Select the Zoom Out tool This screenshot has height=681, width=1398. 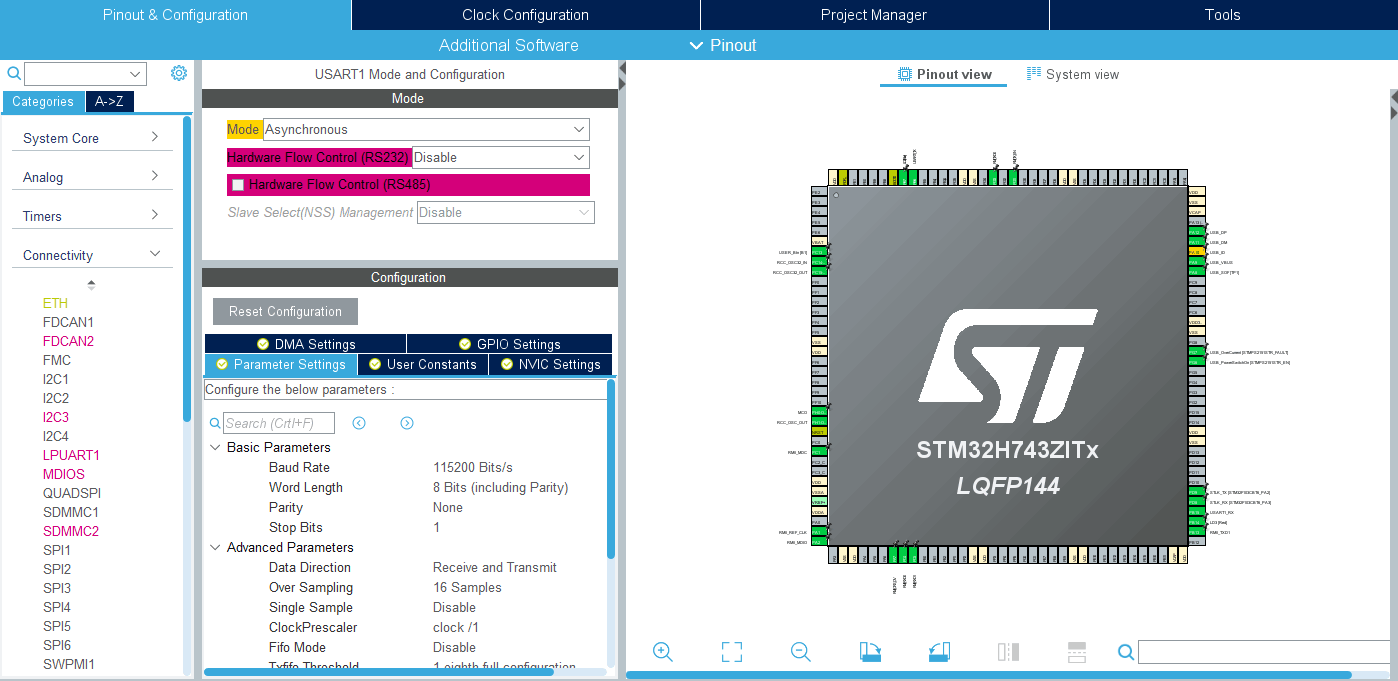800,652
